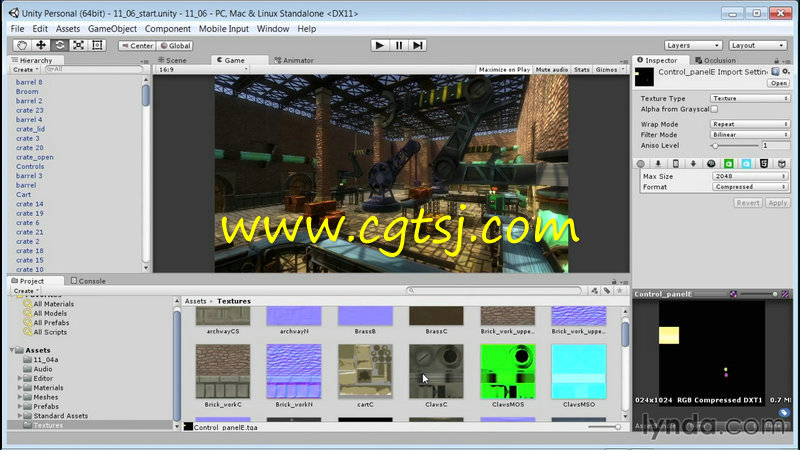The image size is (800, 450).
Task: Toggle Mute audio in Game view
Action: coord(552,69)
